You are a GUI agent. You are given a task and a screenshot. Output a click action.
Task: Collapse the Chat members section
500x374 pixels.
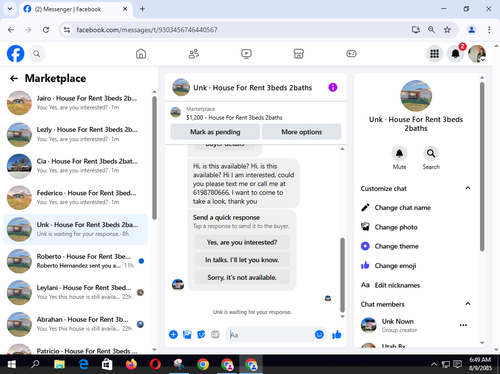tap(468, 304)
